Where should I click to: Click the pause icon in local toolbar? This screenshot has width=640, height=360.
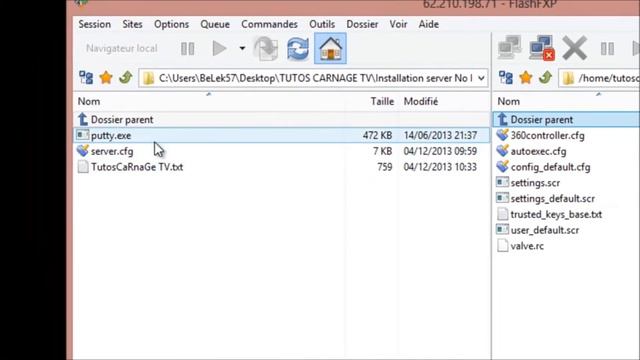pyautogui.click(x=187, y=49)
